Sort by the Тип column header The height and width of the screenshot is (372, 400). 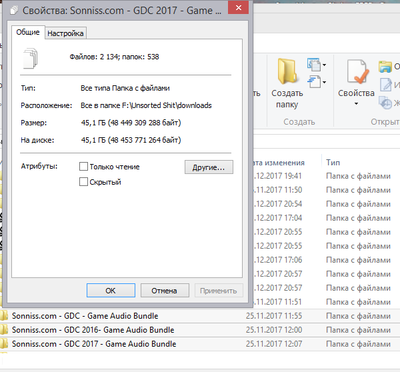[x=333, y=162]
